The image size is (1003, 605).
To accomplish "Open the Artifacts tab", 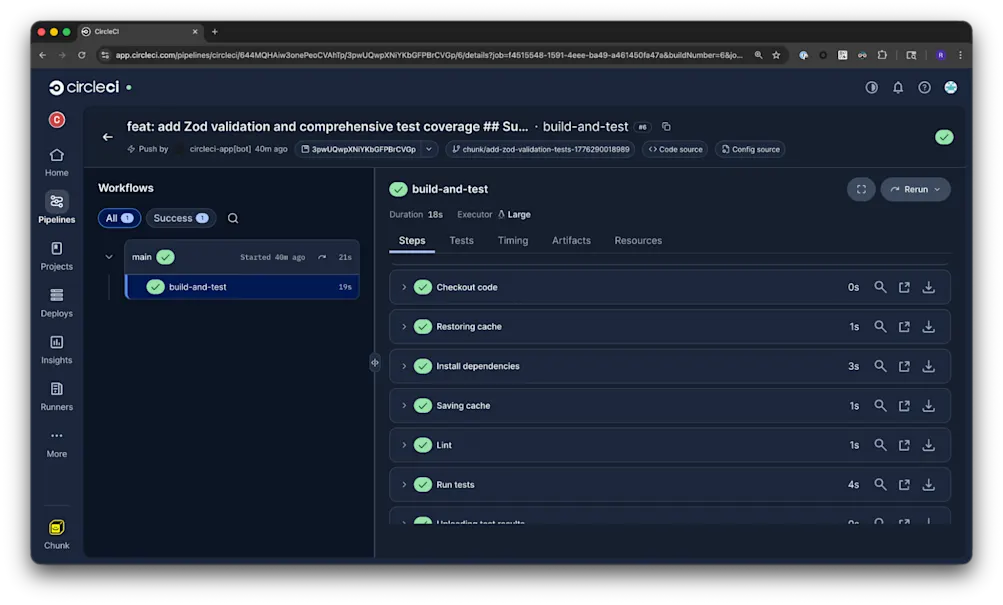I will click(571, 240).
